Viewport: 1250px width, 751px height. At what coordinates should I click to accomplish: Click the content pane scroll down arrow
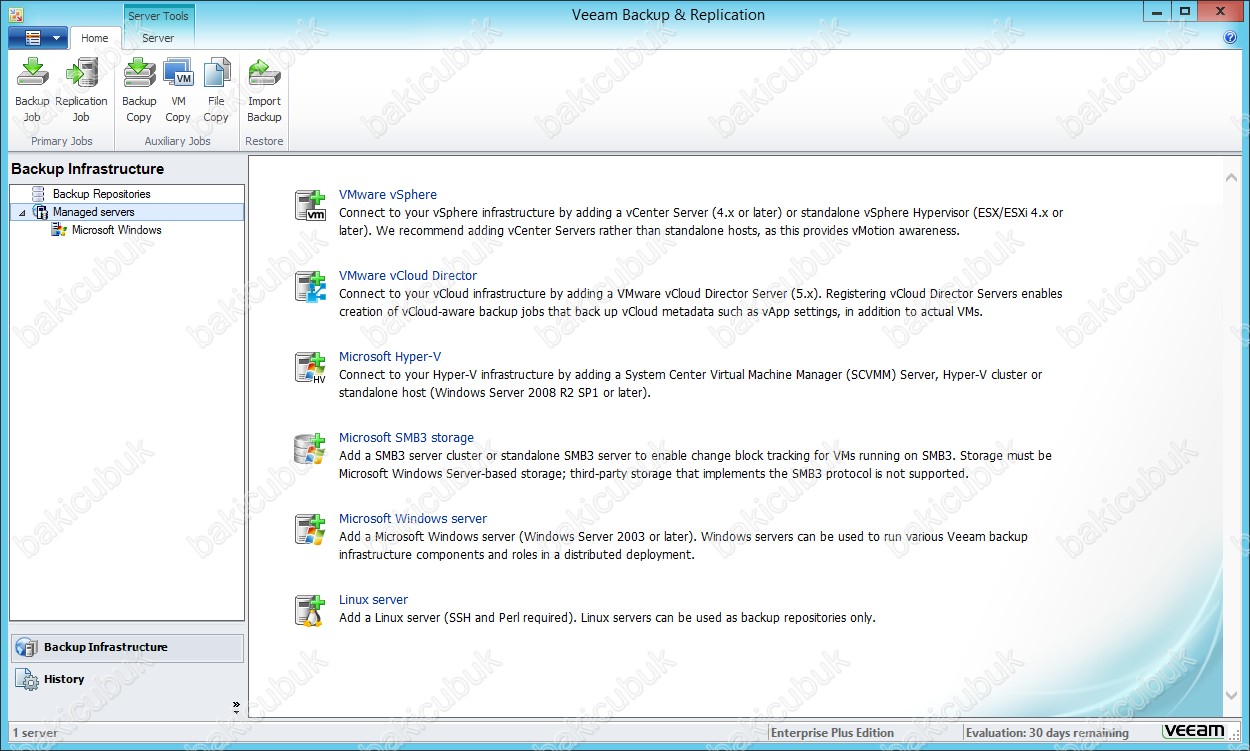[x=1231, y=695]
